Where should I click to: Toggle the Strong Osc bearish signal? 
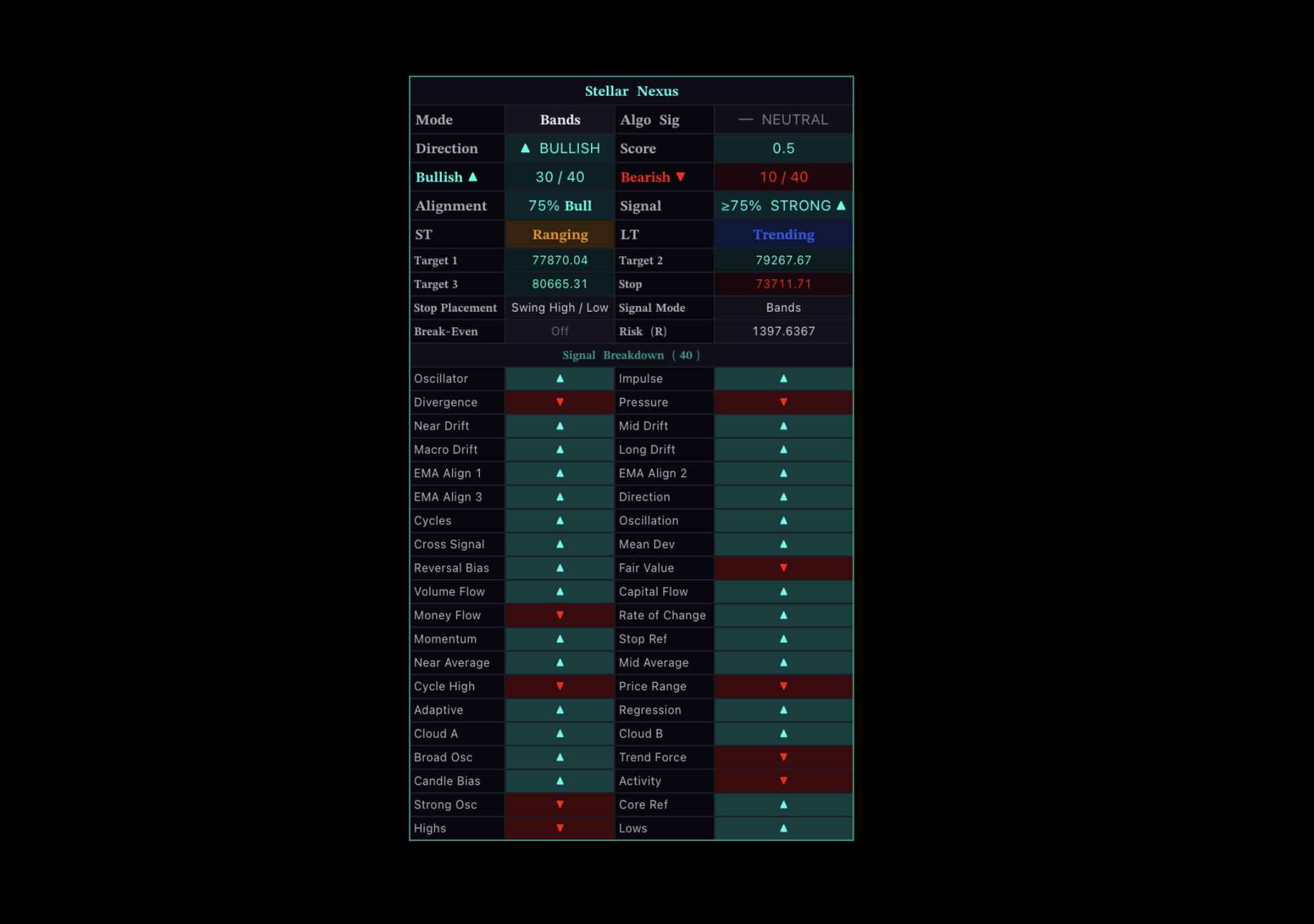coord(559,805)
